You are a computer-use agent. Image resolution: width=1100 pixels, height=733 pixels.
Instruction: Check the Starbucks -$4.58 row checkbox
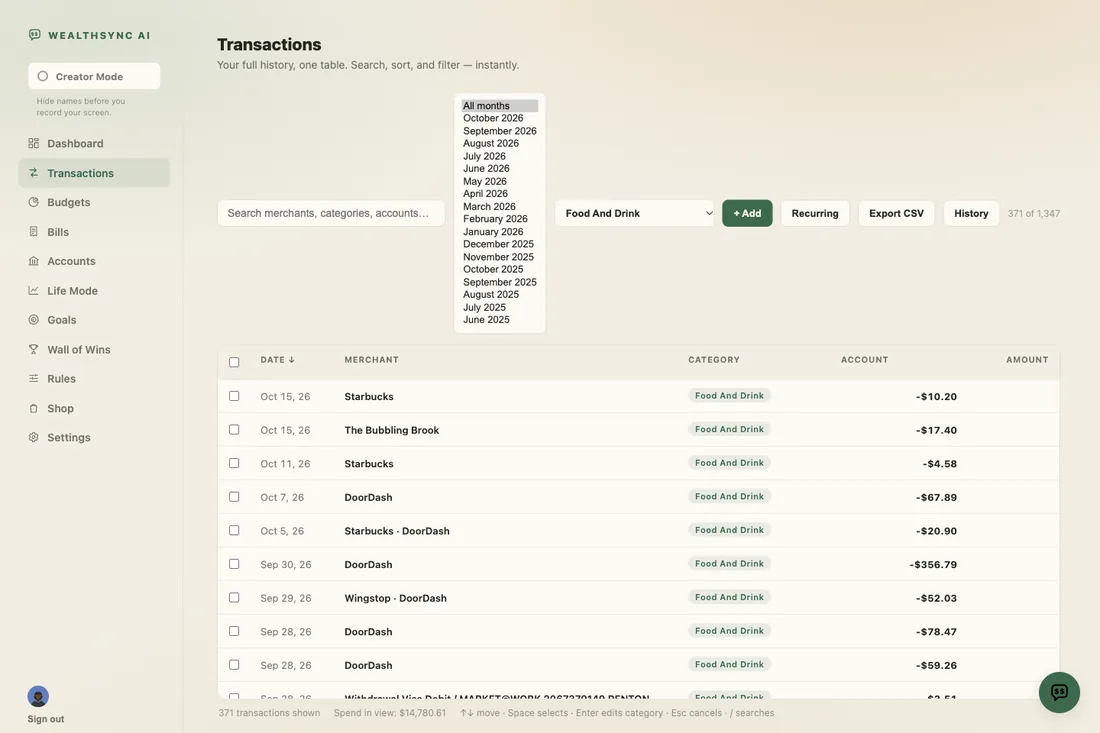(x=234, y=463)
